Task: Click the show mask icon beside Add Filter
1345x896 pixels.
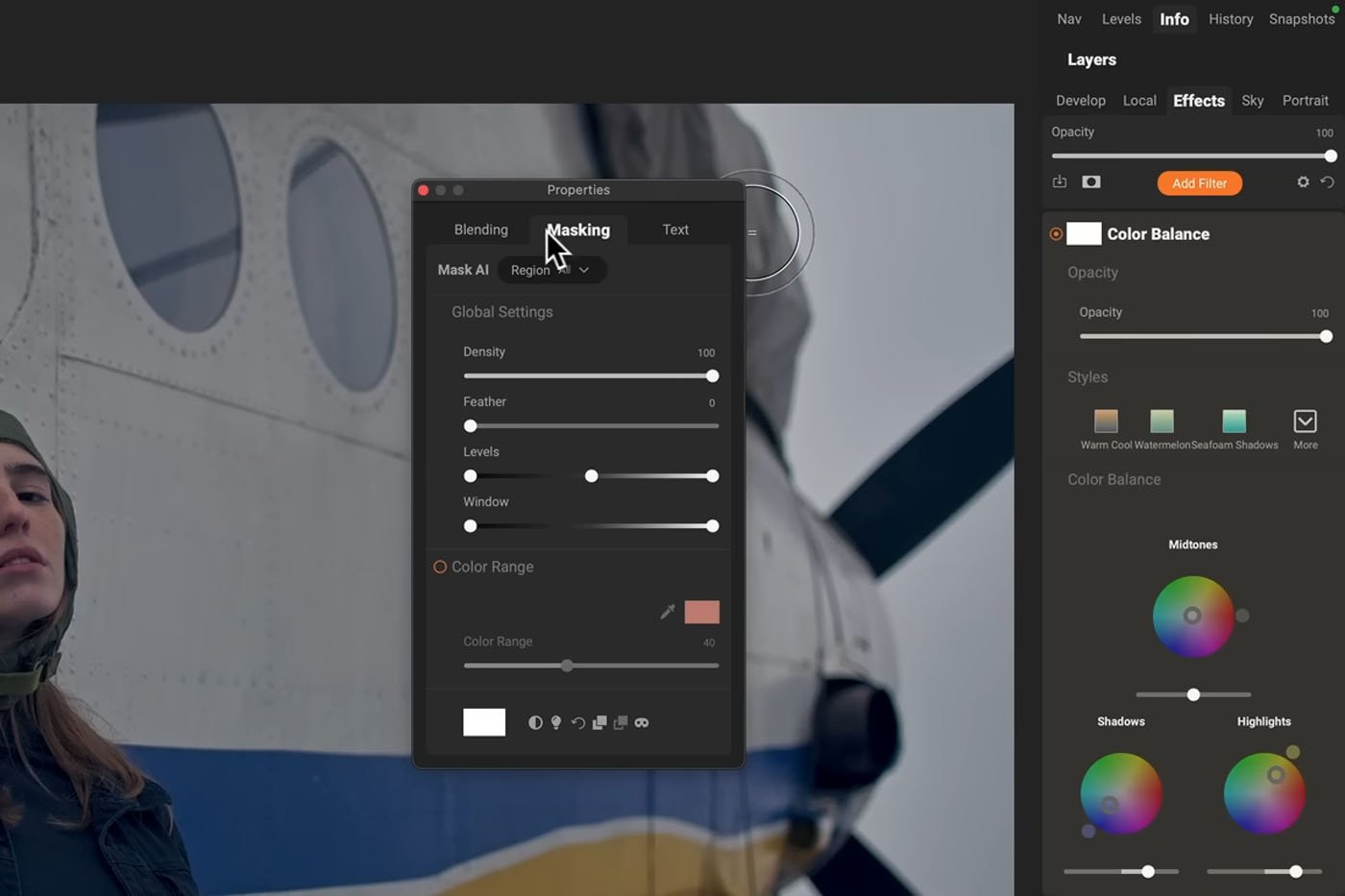Action: click(x=1091, y=182)
